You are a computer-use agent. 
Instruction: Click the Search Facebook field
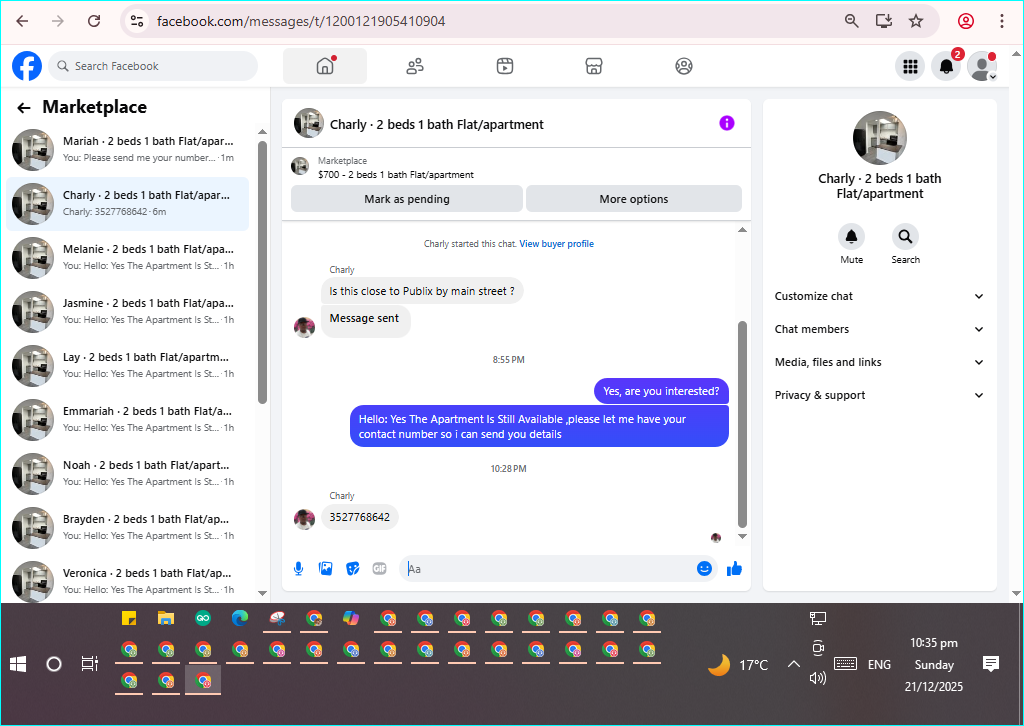click(153, 66)
